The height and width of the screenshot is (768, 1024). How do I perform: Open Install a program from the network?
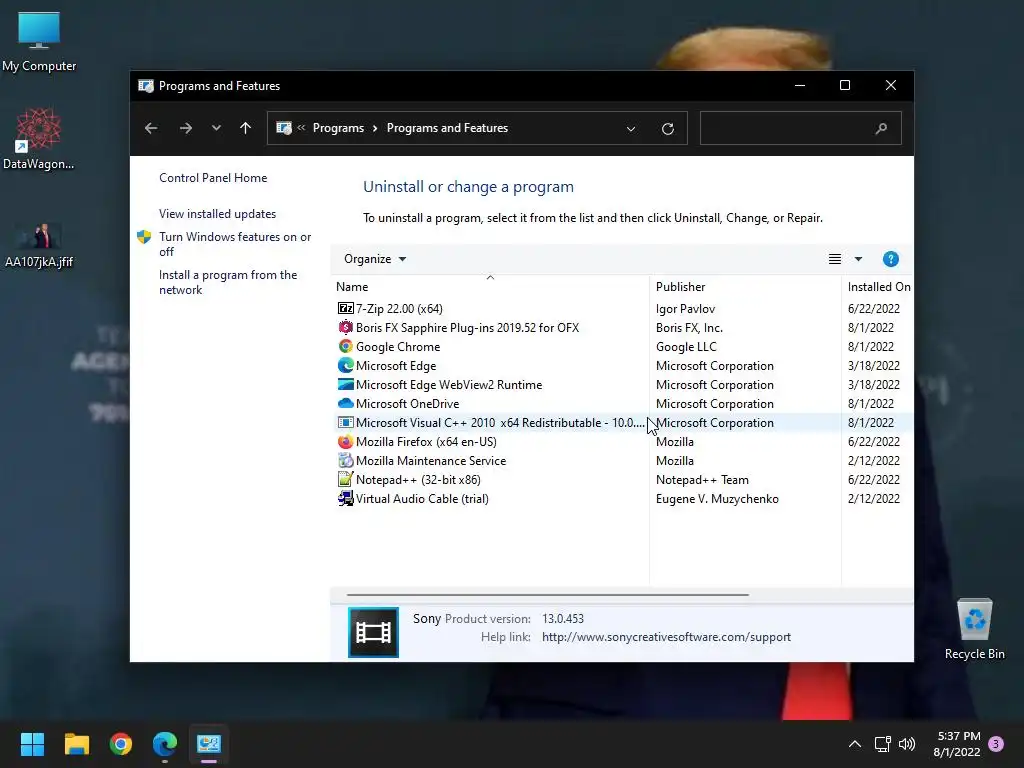tap(228, 282)
